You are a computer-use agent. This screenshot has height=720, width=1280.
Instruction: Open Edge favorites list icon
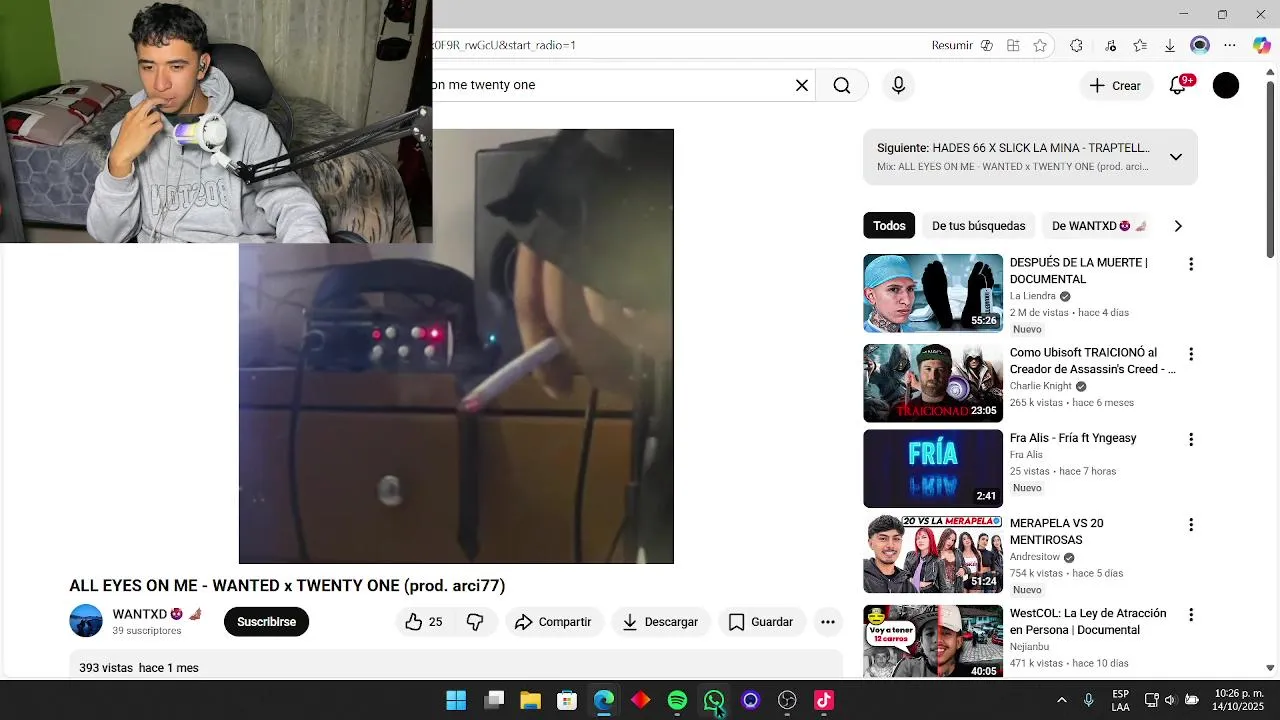point(1140,45)
